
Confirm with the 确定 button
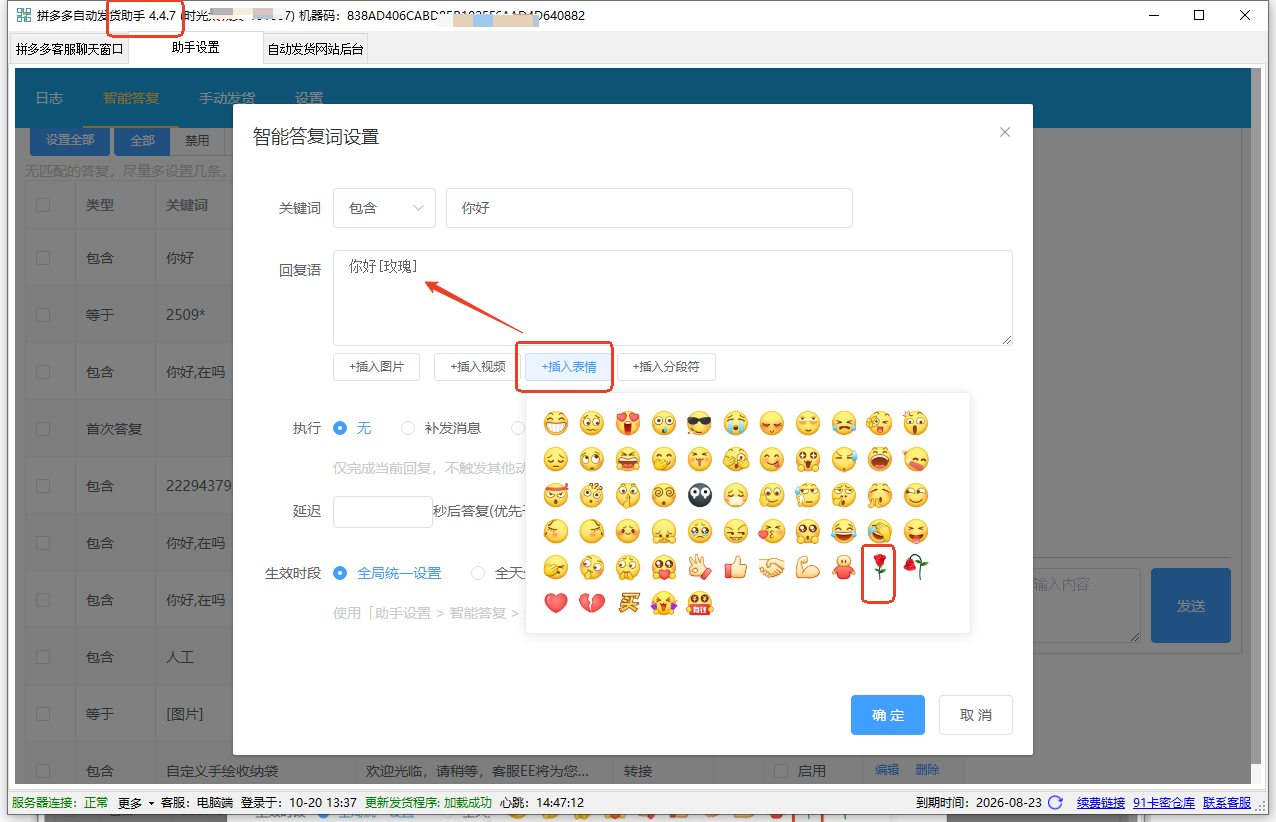(x=888, y=715)
